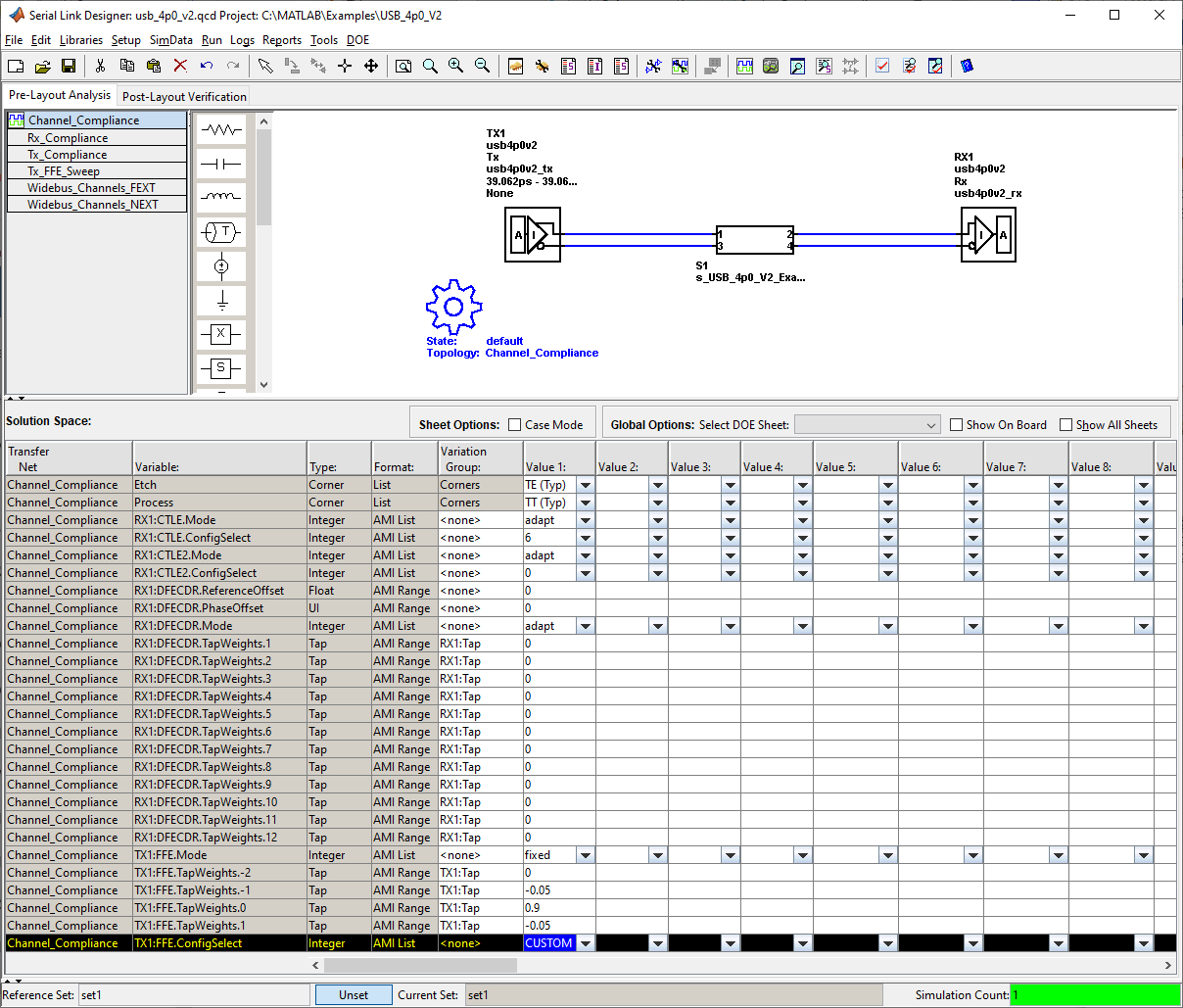Click the Save disk icon in toolbar

[x=69, y=66]
